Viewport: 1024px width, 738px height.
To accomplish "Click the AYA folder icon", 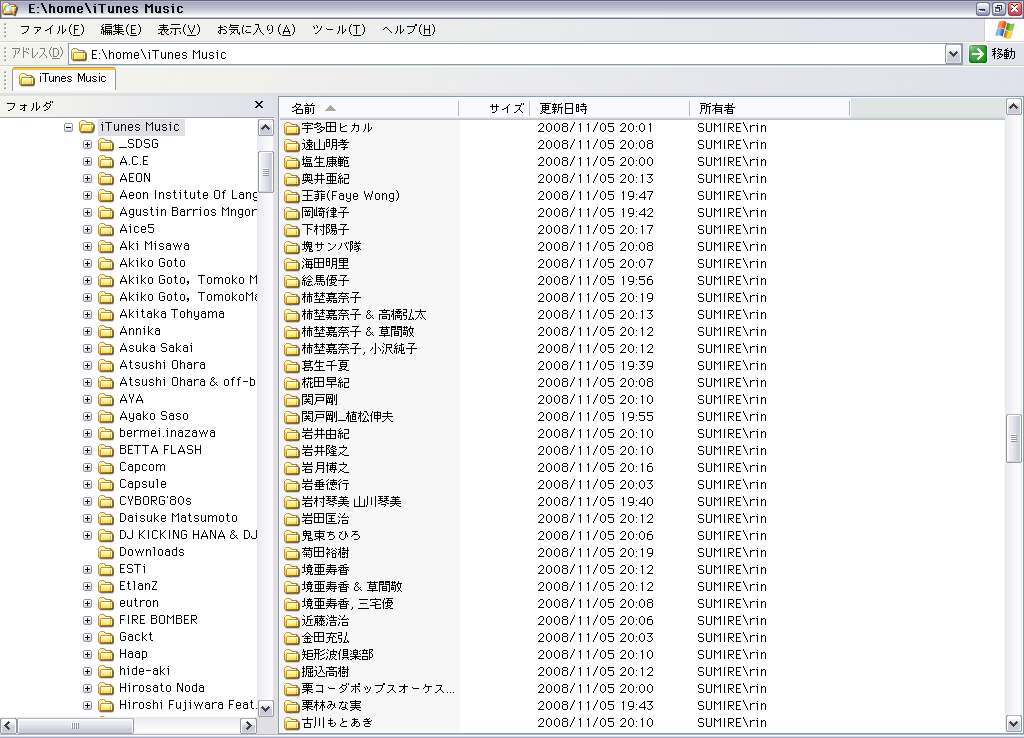I will 106,399.
